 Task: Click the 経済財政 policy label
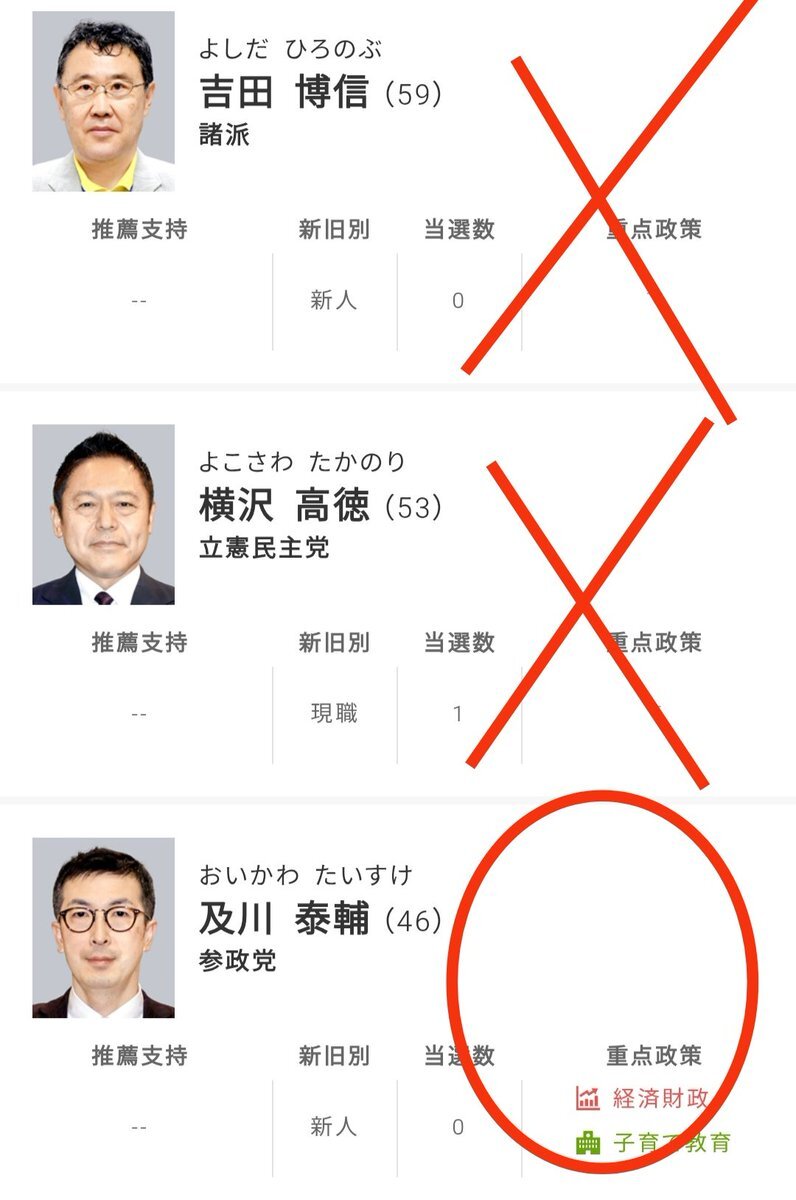click(660, 1098)
